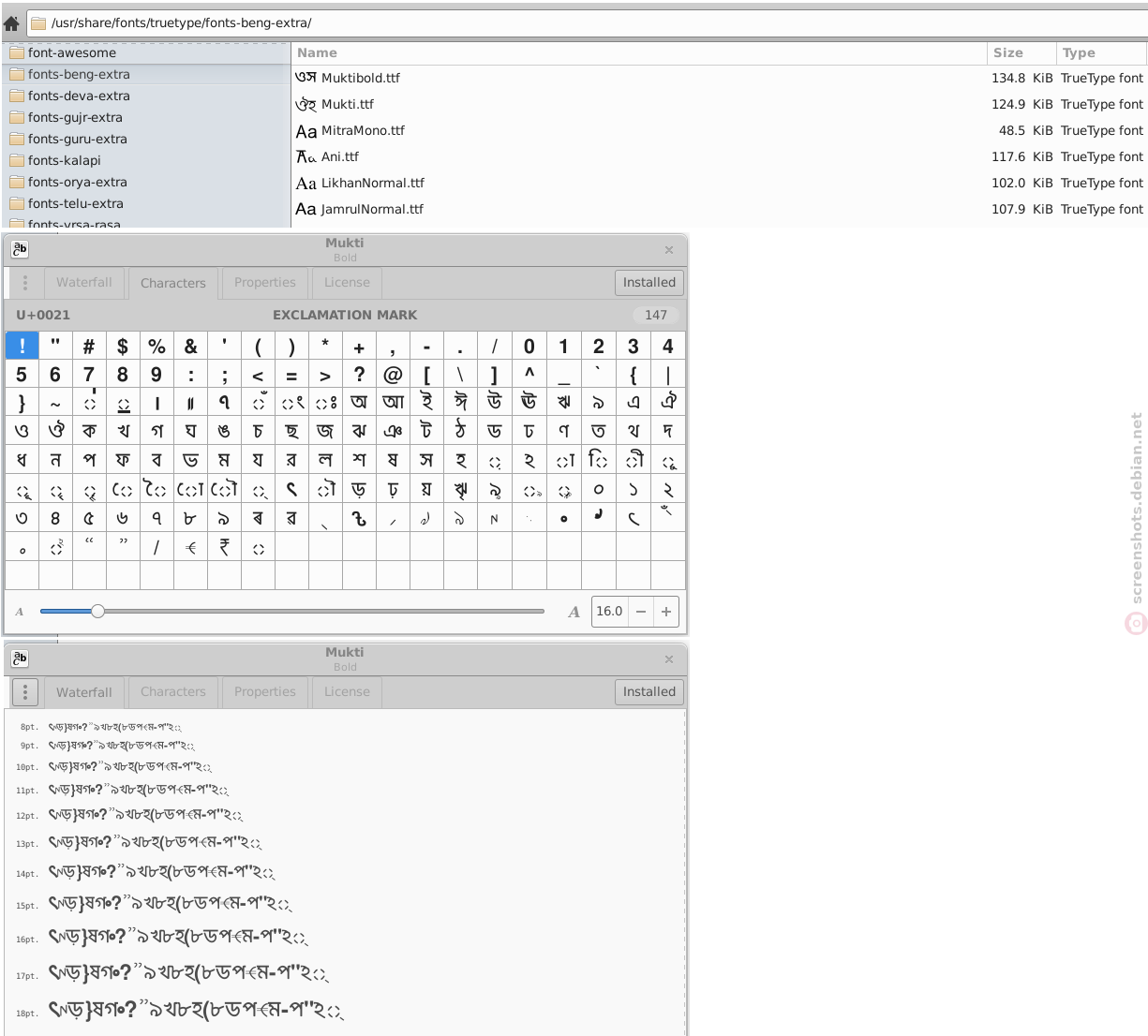The height and width of the screenshot is (1036, 1148).
Task: Open Properties tab in upper window
Action: pyautogui.click(x=265, y=282)
